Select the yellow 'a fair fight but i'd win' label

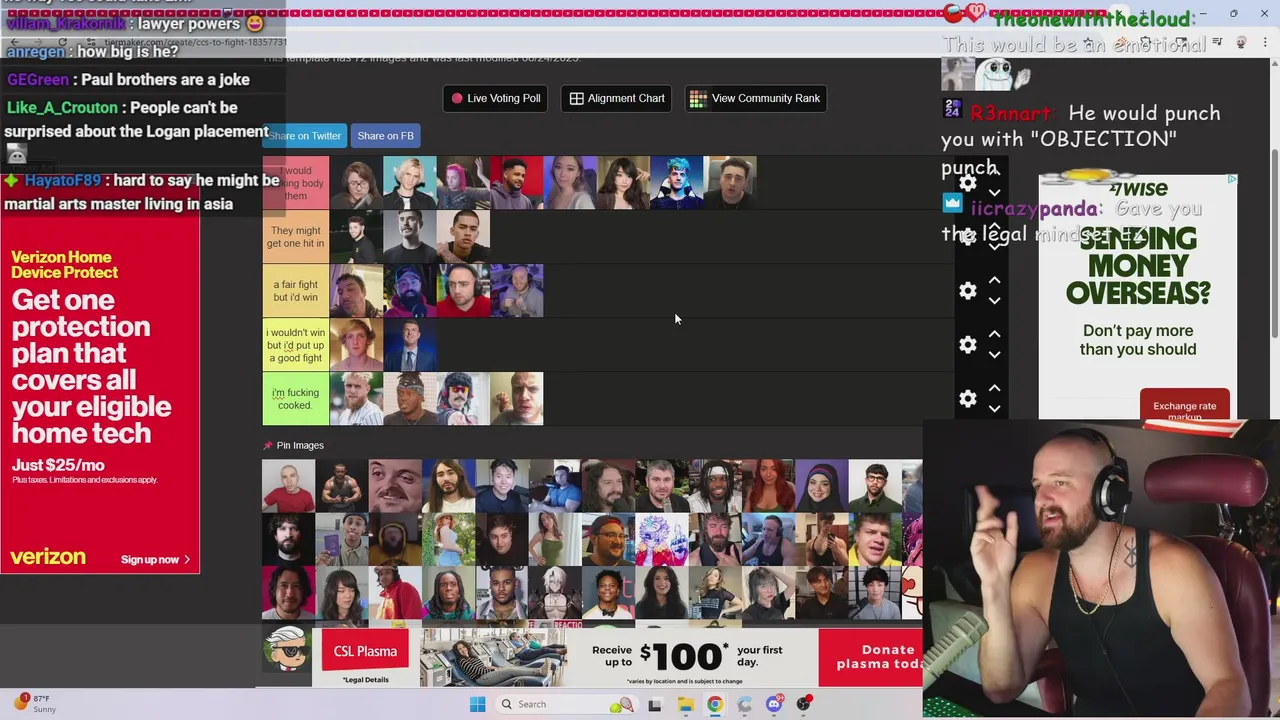295,291
